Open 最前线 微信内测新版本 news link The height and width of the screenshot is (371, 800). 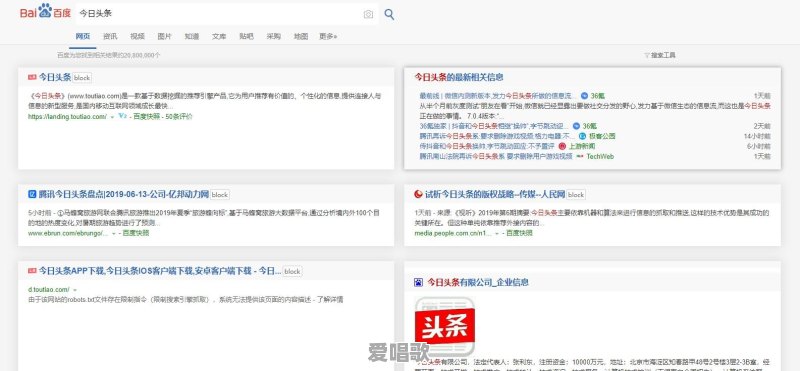(x=498, y=96)
